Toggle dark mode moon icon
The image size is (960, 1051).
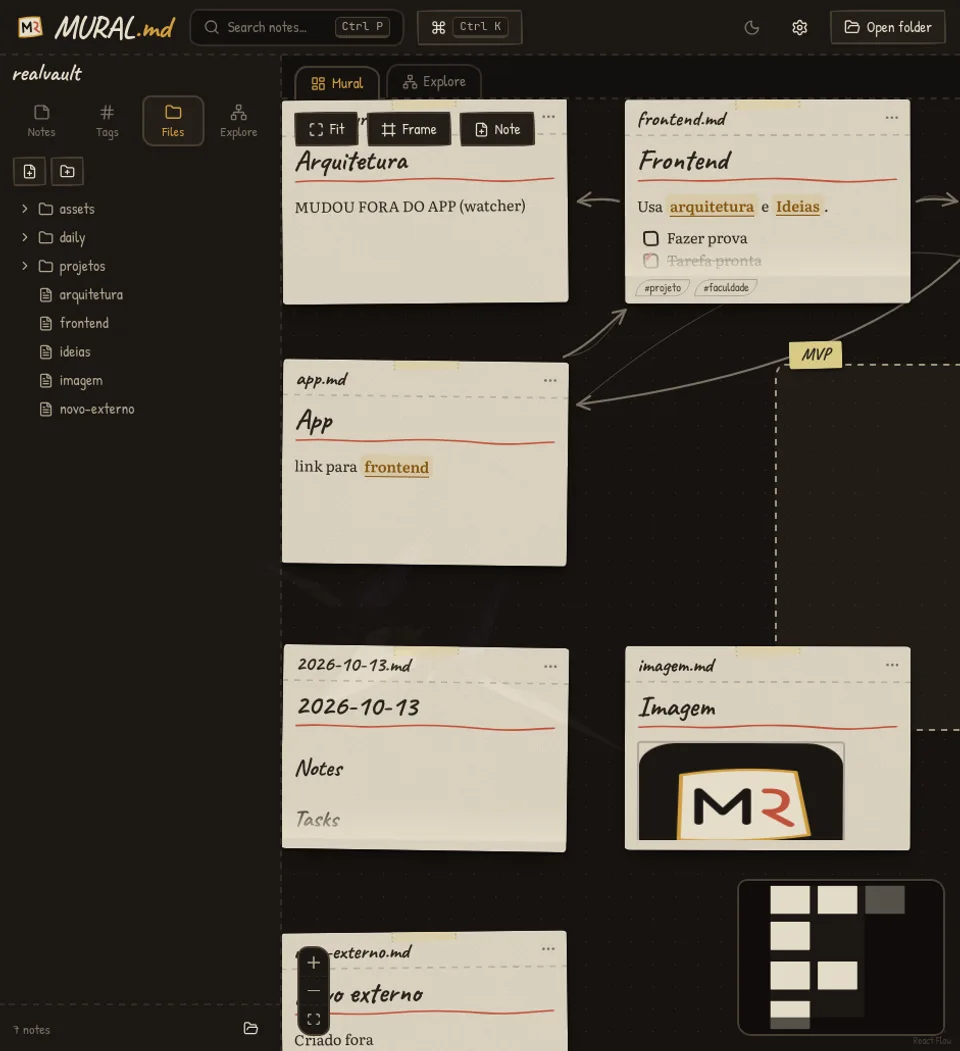[x=752, y=27]
